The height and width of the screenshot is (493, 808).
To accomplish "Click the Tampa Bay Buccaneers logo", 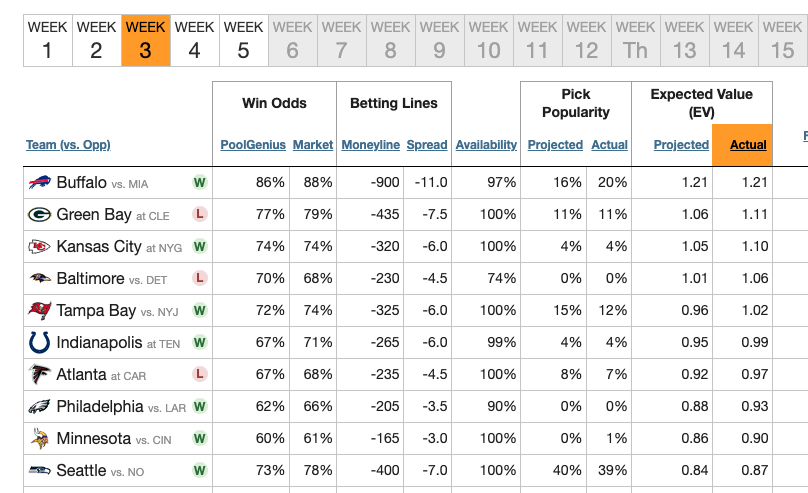I will pyautogui.click(x=40, y=311).
